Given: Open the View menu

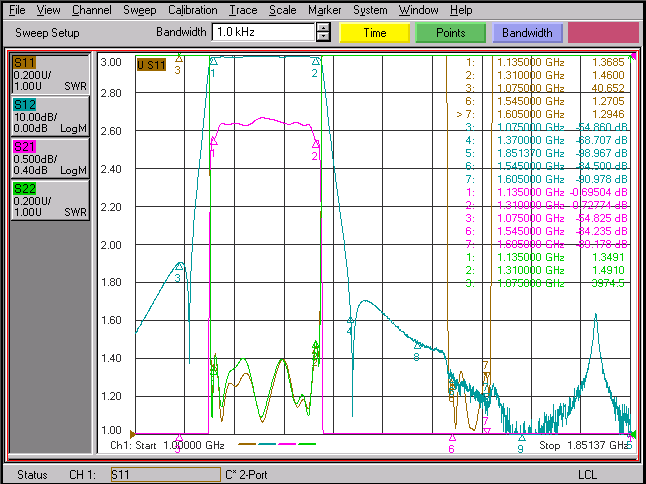Looking at the screenshot, I should click(x=48, y=10).
